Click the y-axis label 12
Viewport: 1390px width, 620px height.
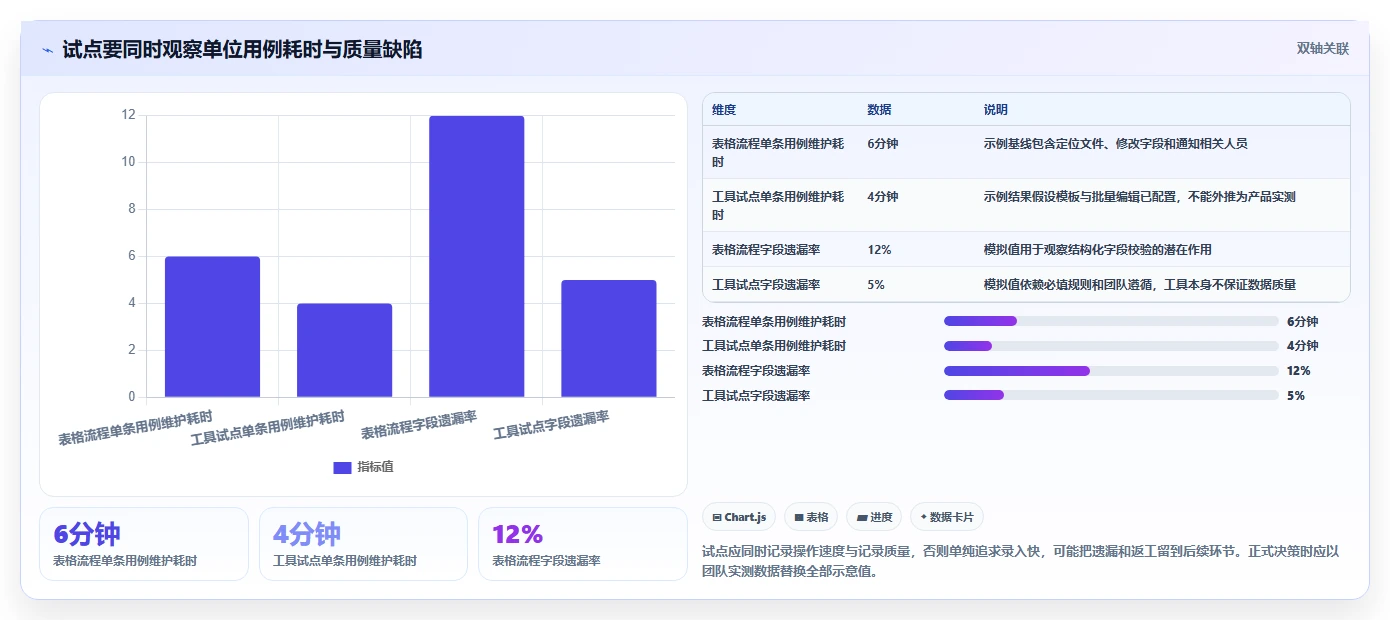coord(128,115)
